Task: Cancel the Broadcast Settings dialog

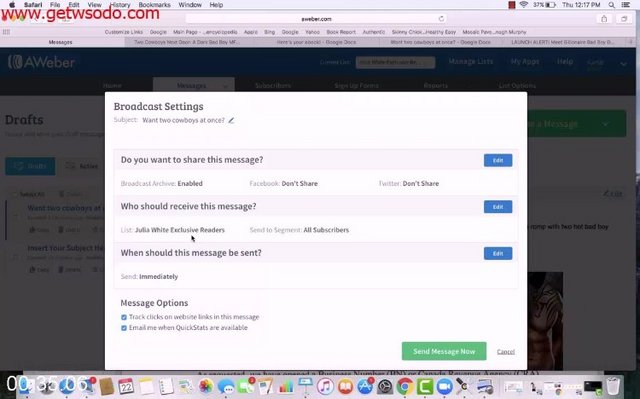Action: click(506, 352)
